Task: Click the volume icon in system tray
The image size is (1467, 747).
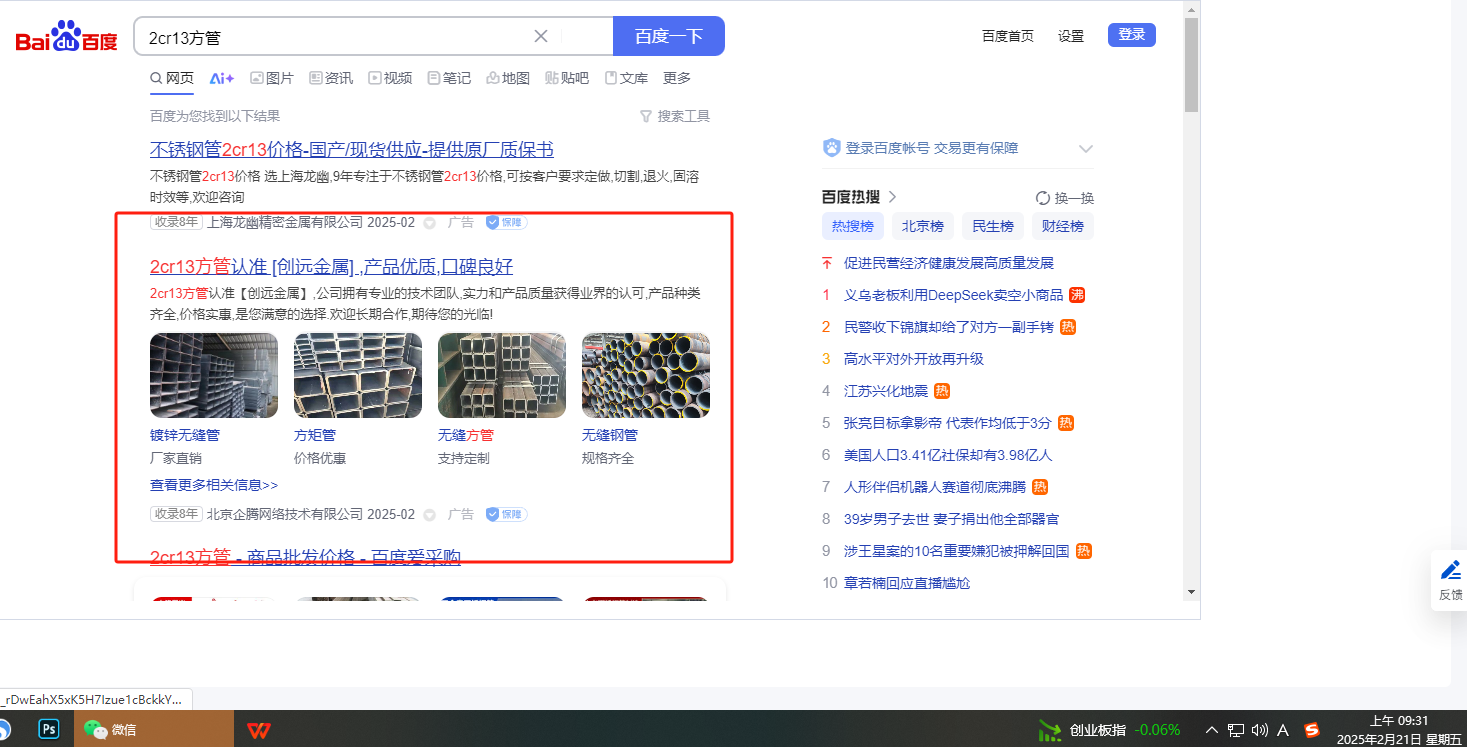Action: [x=1259, y=730]
